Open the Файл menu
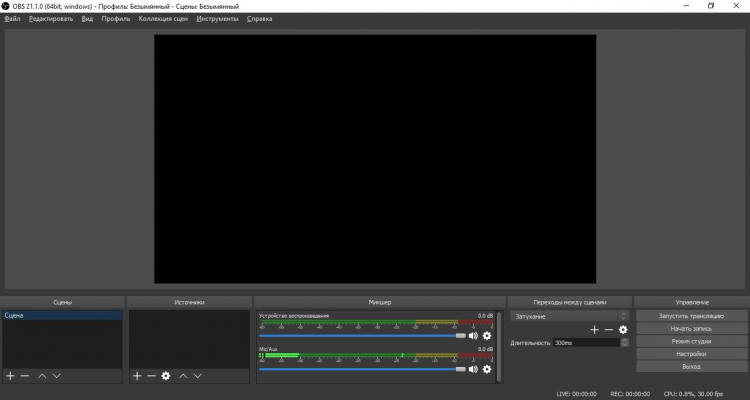This screenshot has height=400, width=750. coord(12,19)
